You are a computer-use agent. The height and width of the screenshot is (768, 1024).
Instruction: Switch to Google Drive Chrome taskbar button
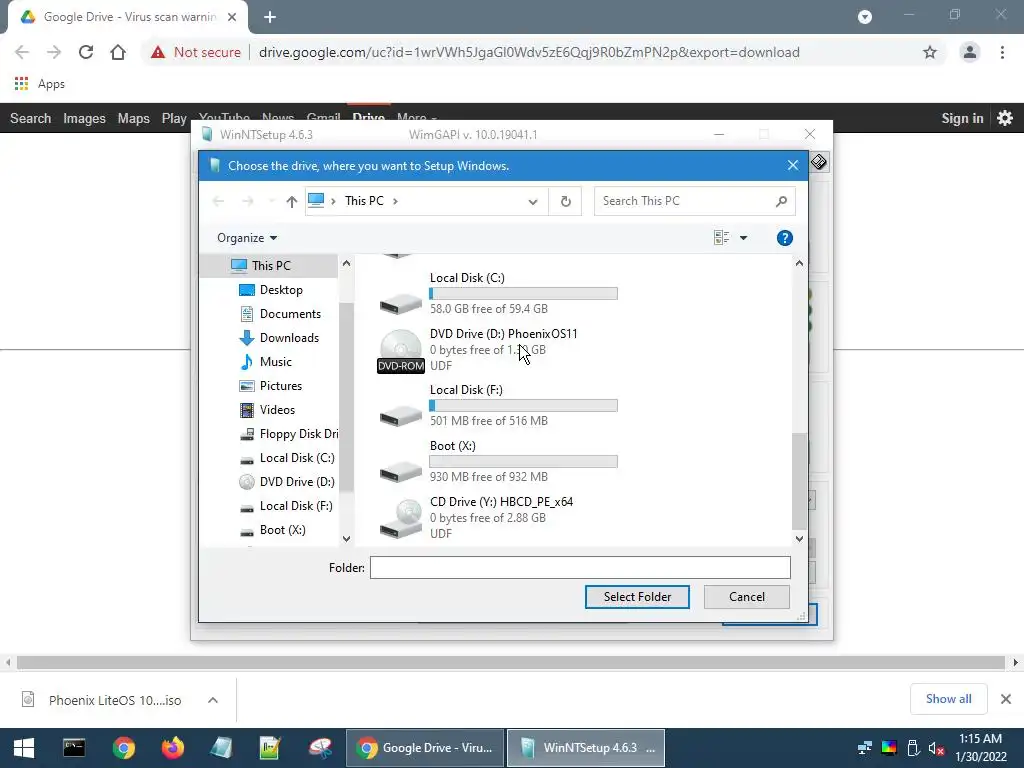pyautogui.click(x=424, y=748)
